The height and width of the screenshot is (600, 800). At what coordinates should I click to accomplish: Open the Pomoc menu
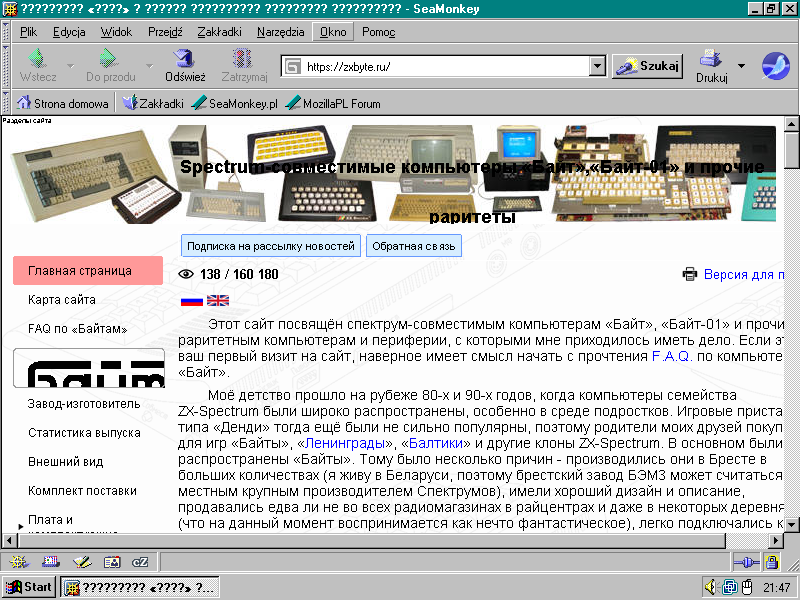379,32
